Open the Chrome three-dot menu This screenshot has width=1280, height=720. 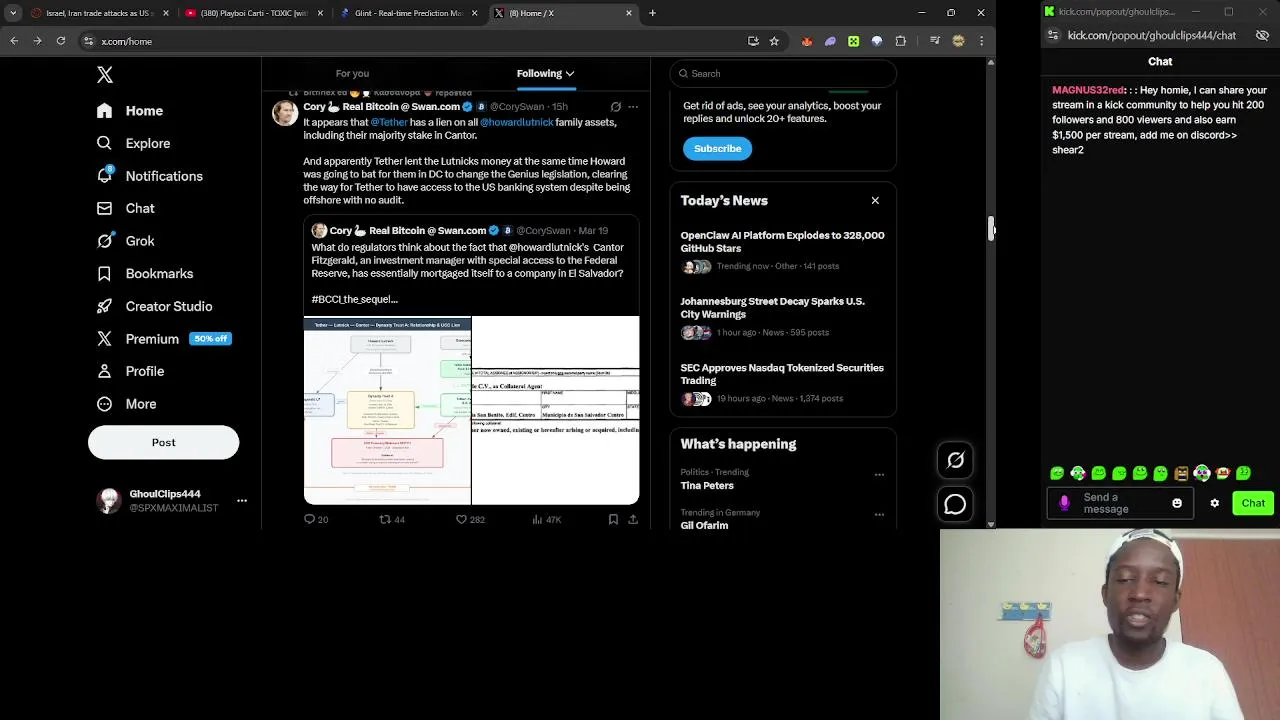click(981, 41)
